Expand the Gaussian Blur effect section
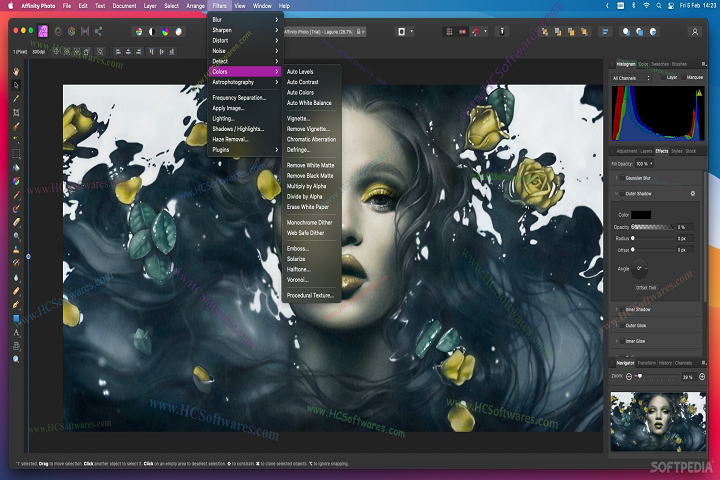The height and width of the screenshot is (480, 720). tap(616, 178)
